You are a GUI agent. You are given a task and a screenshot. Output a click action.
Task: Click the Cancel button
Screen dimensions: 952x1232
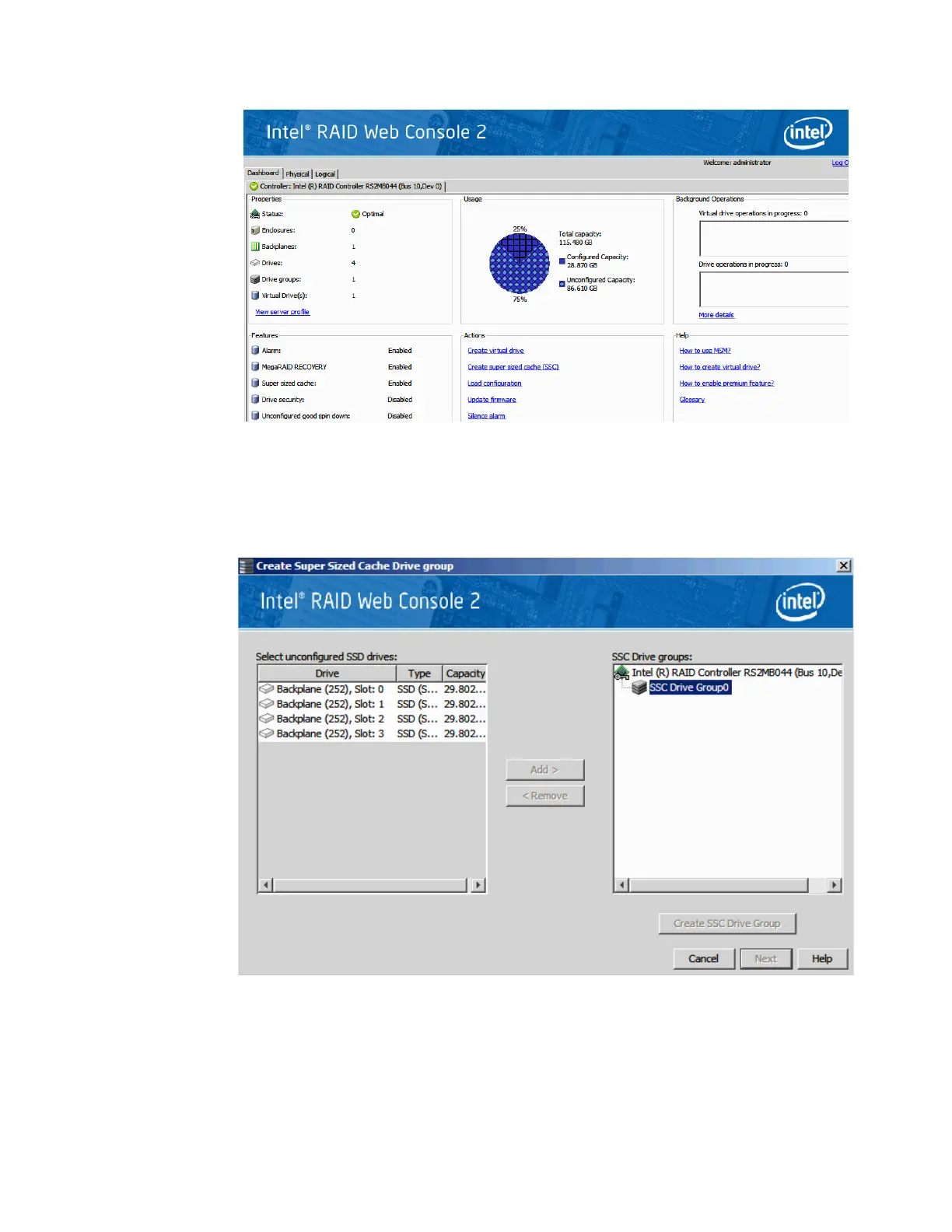(704, 959)
